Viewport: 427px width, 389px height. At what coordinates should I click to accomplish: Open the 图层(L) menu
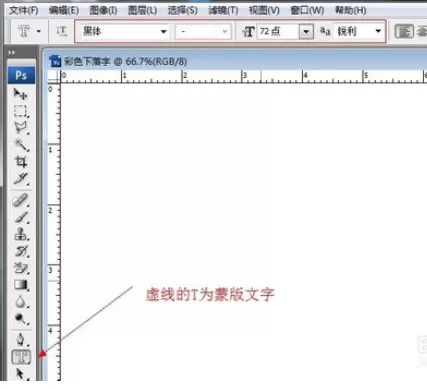pos(143,10)
